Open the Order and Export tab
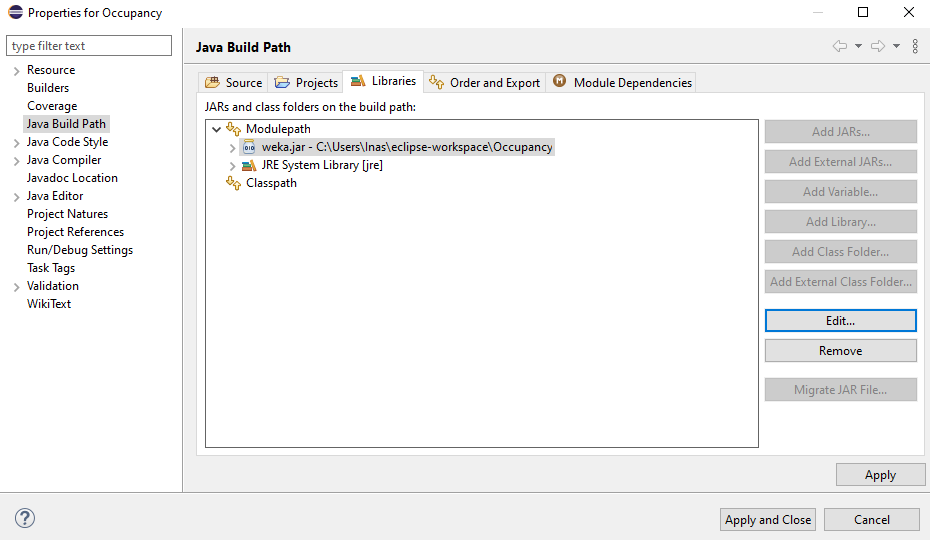This screenshot has height=540, width=930. (x=484, y=82)
